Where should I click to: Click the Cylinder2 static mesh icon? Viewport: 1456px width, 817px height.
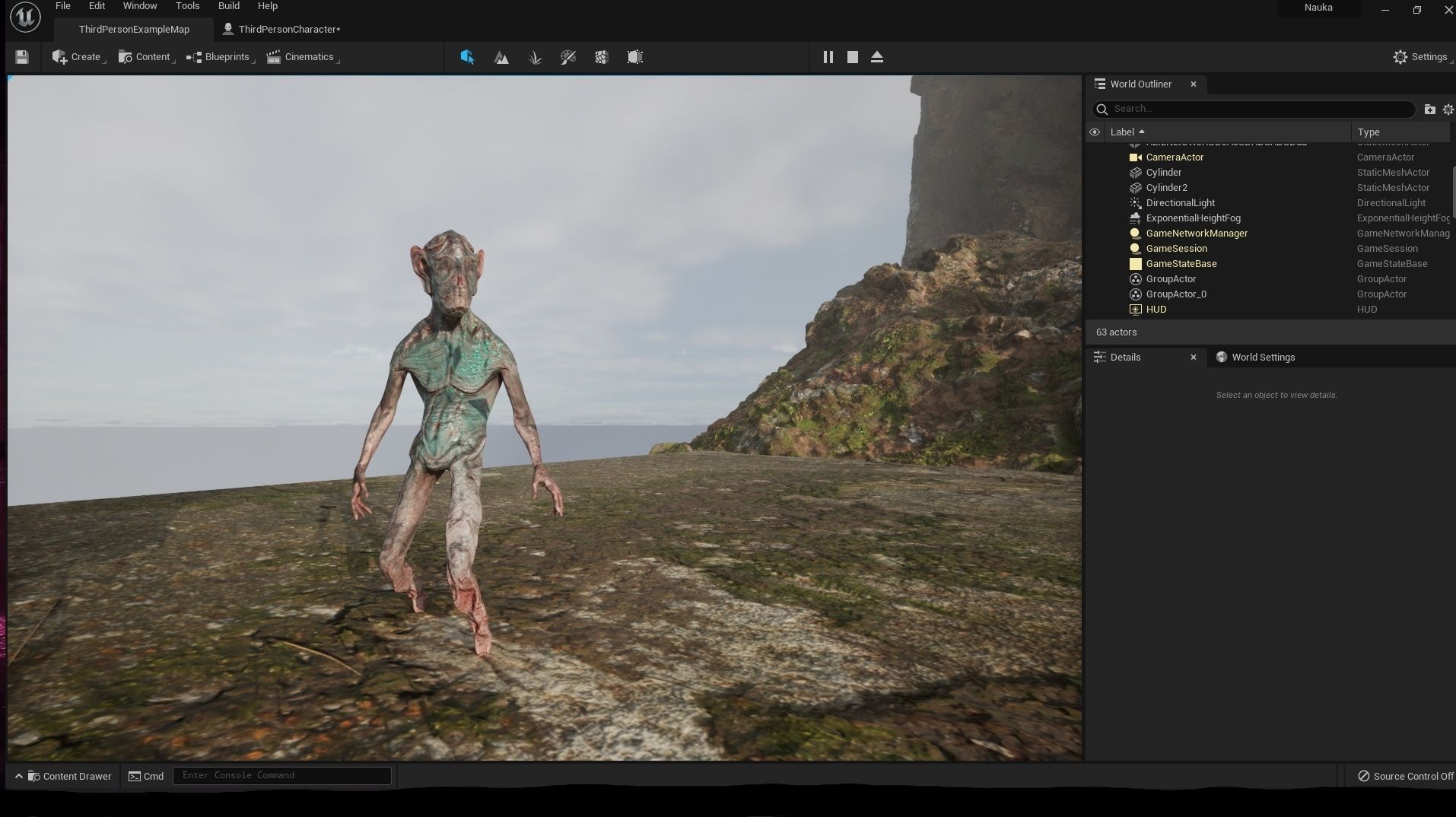[x=1136, y=188]
